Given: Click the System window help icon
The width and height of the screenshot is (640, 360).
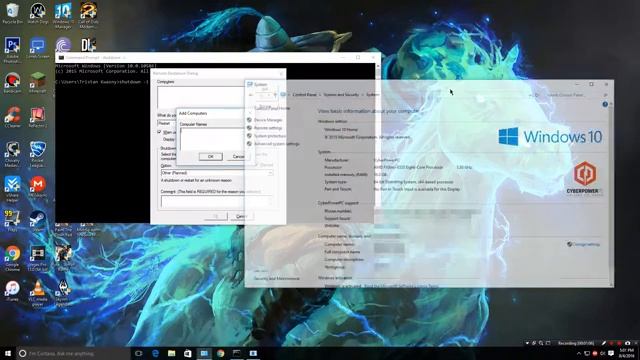Looking at the screenshot, I should pos(605,104).
